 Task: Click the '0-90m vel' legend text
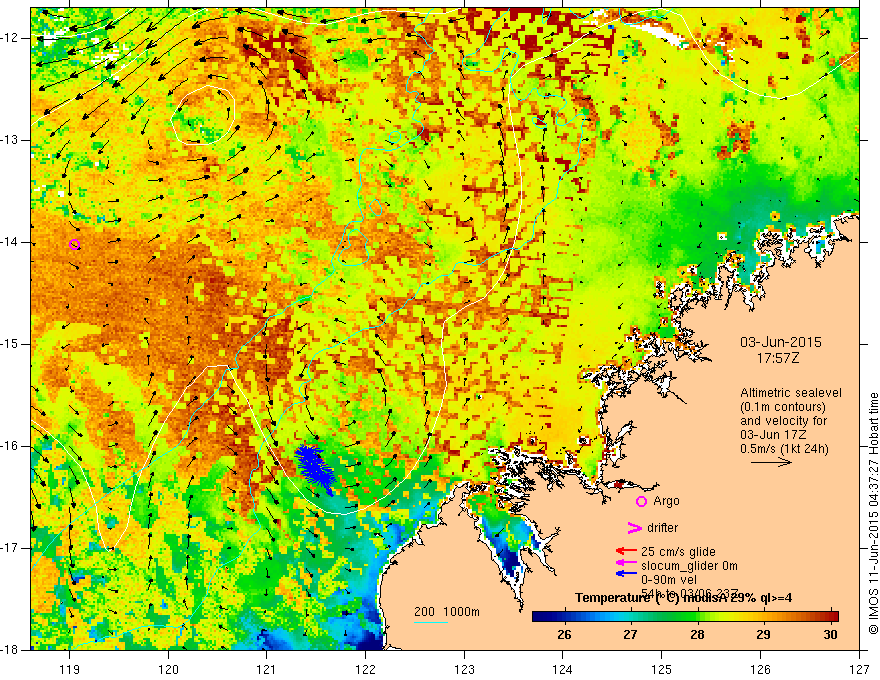coord(669,580)
